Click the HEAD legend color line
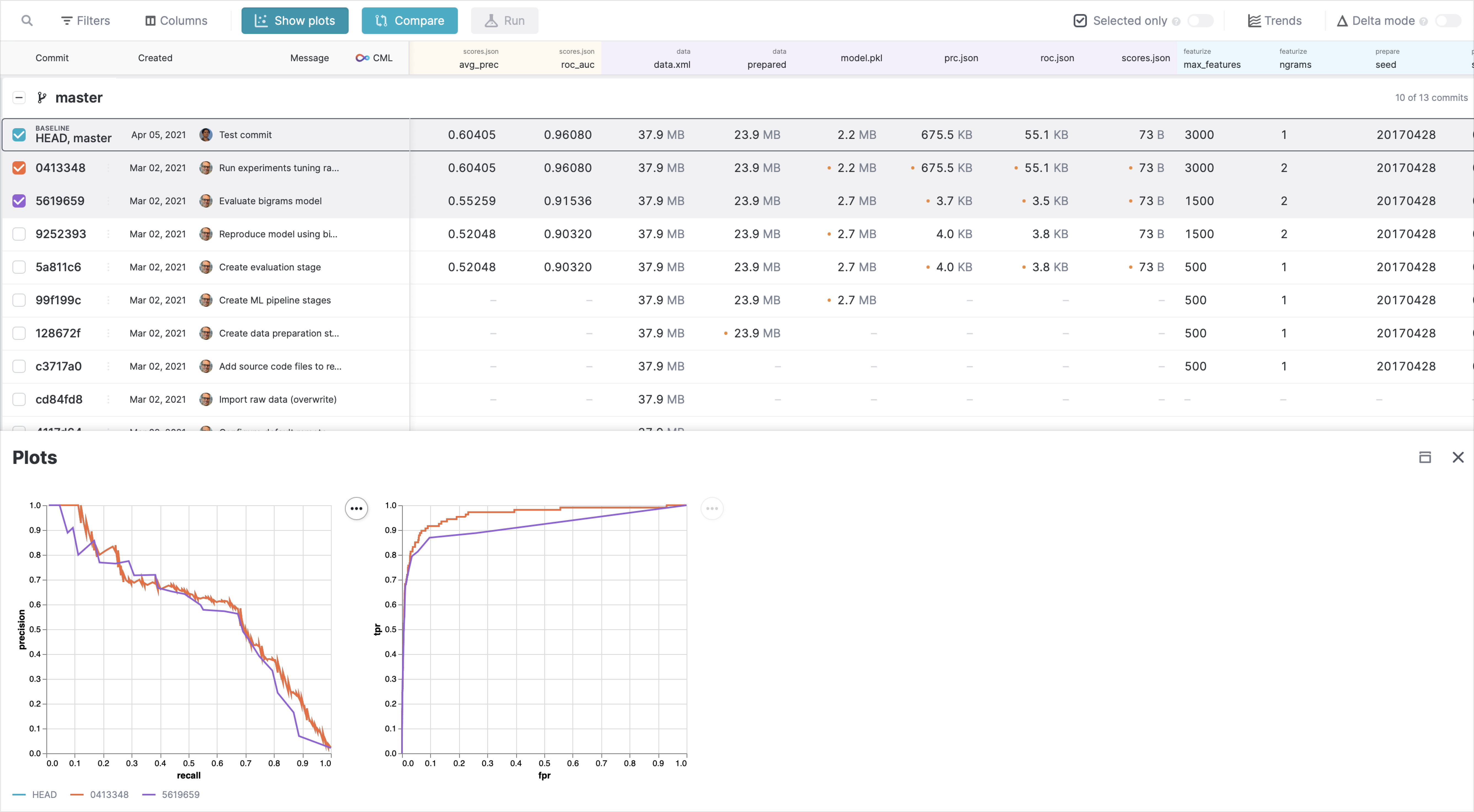This screenshot has height=812, width=1474. click(x=19, y=795)
